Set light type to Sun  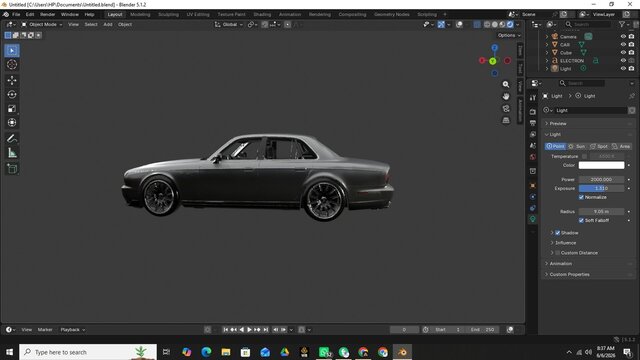pos(577,146)
